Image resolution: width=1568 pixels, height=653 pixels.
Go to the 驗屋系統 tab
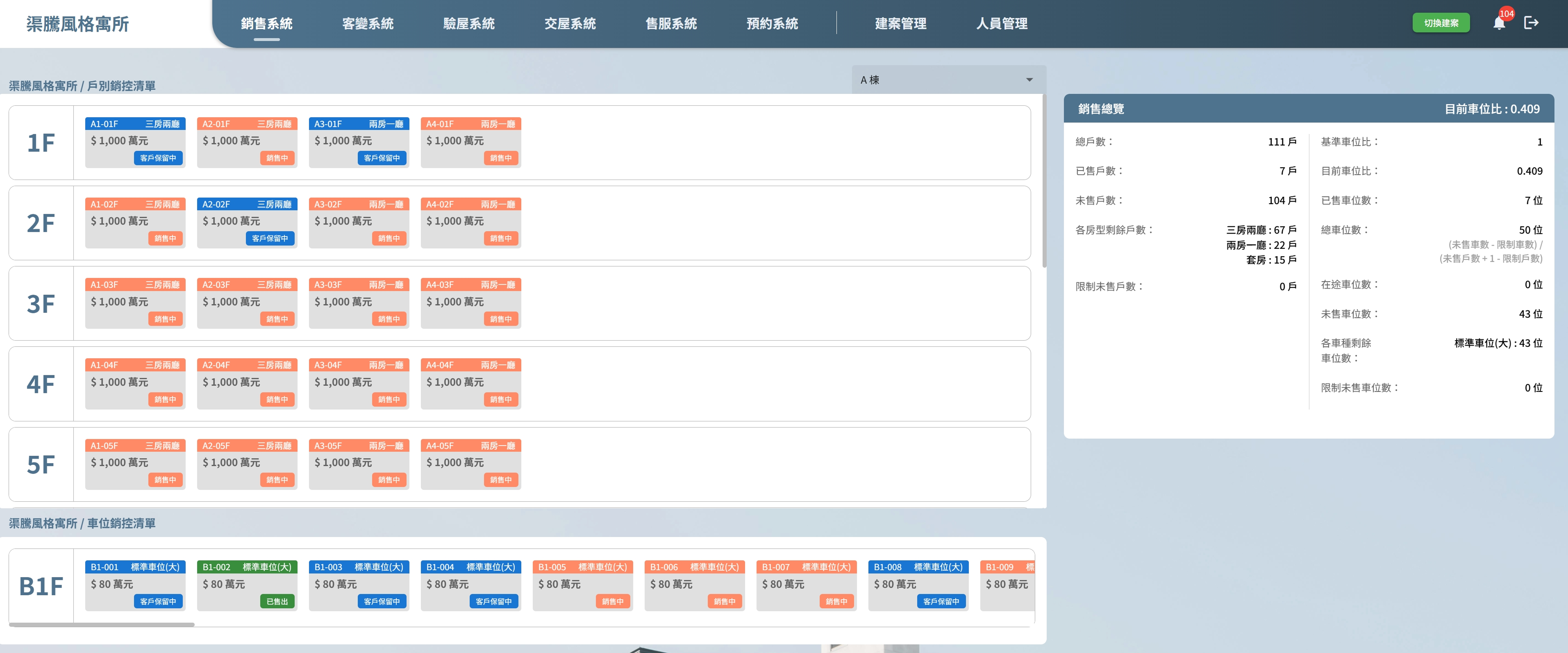point(469,24)
